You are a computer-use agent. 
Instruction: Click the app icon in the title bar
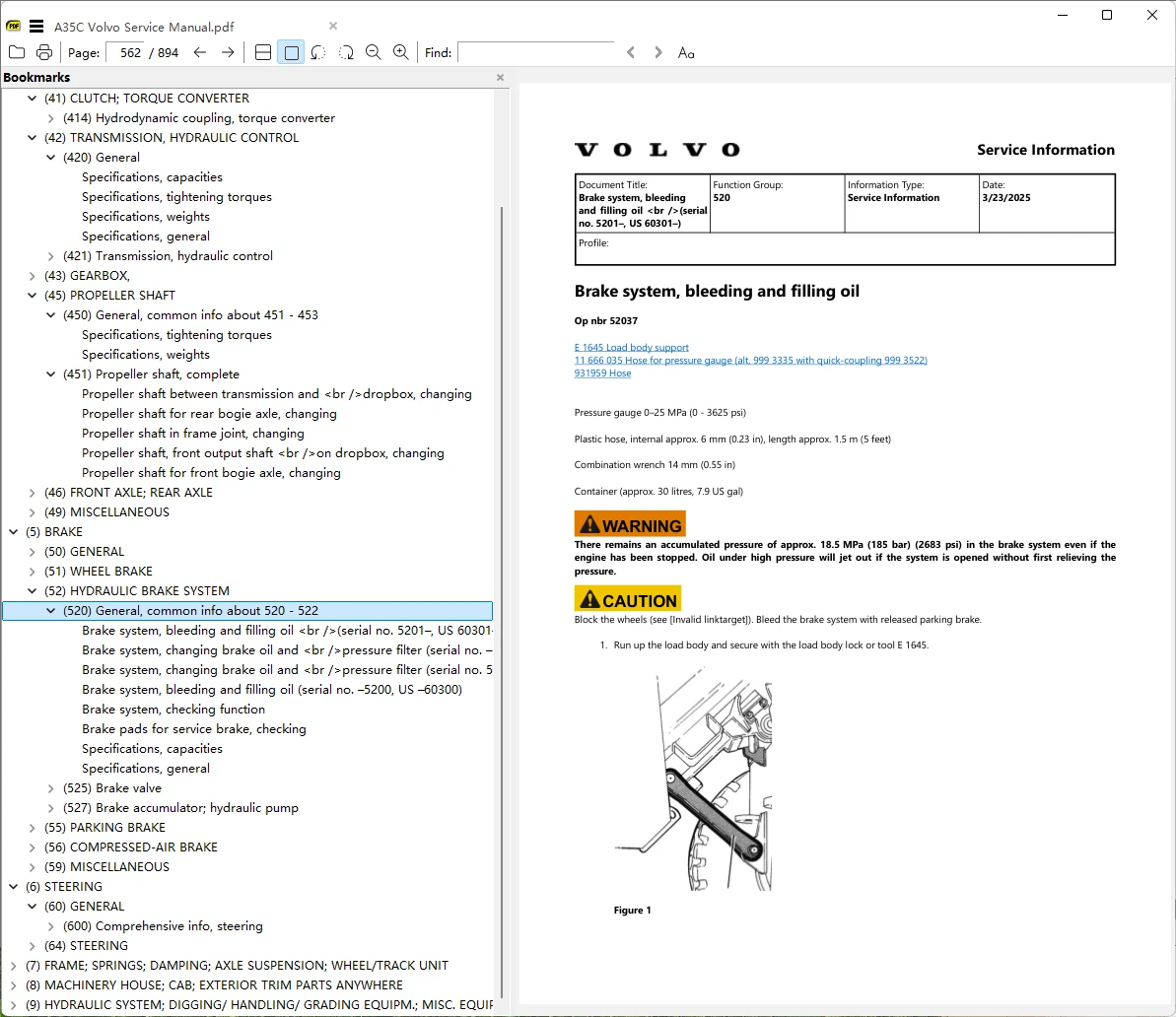point(14,27)
